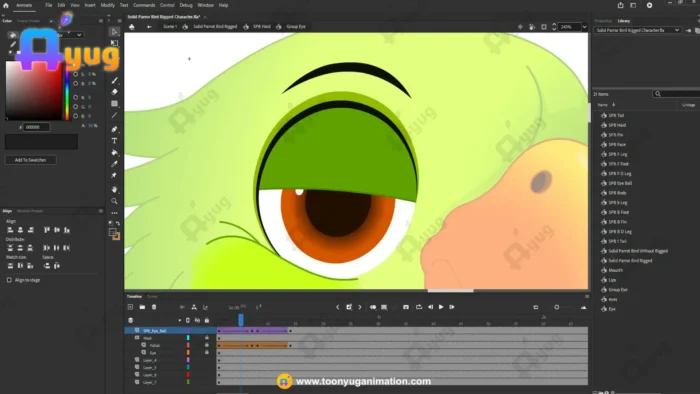Select the Text tool in toolbar
Image resolution: width=700 pixels, height=394 pixels.
[x=114, y=141]
